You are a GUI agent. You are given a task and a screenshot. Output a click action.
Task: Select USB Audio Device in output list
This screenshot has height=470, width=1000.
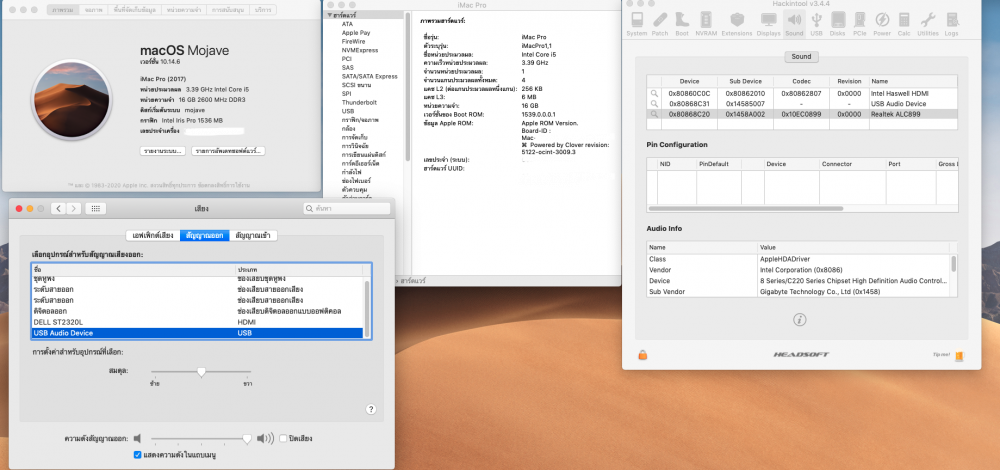pyautogui.click(x=197, y=333)
